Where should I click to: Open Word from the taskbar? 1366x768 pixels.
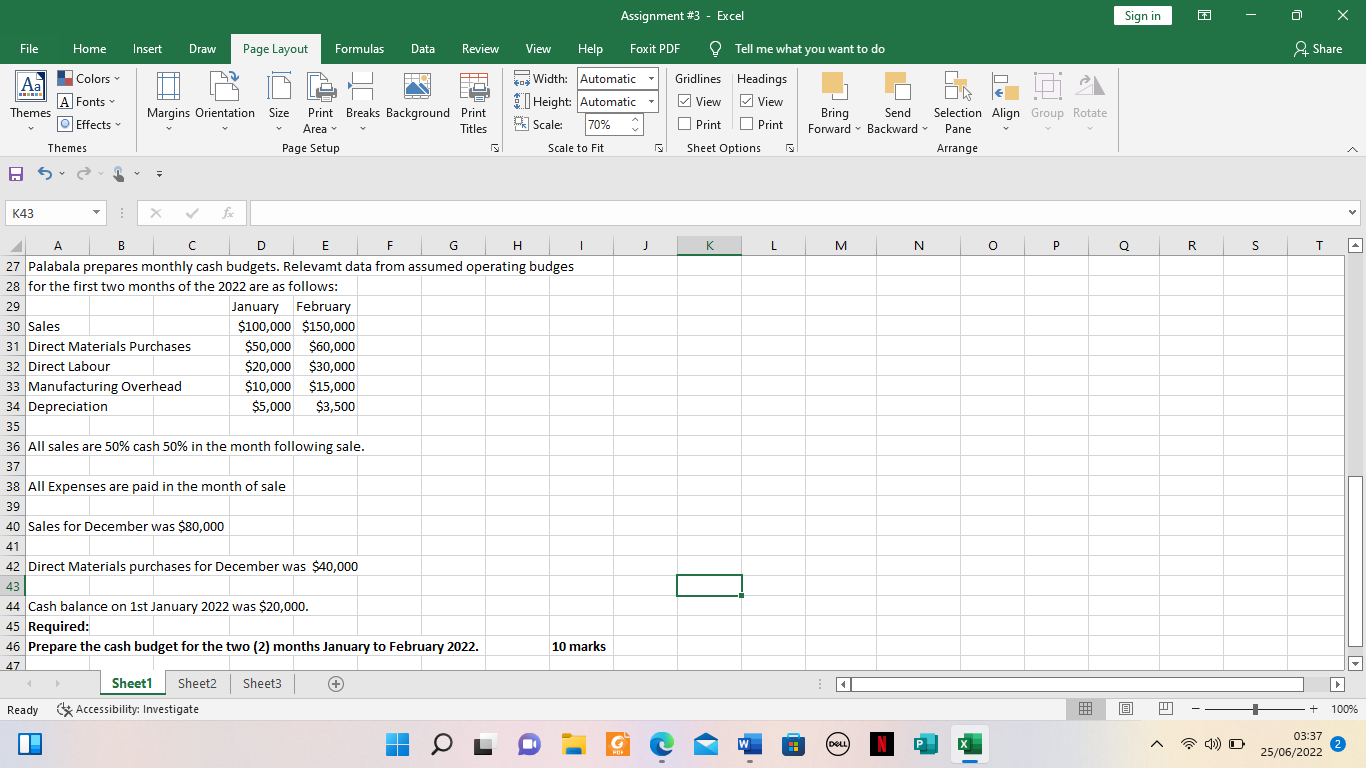tap(749, 744)
